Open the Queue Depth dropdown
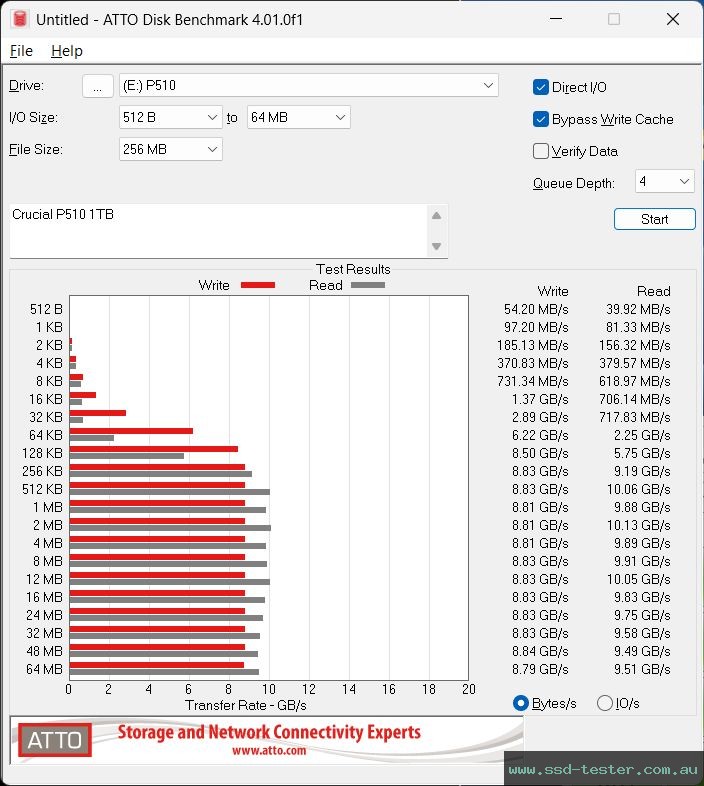The width and height of the screenshot is (704, 786). [x=664, y=181]
